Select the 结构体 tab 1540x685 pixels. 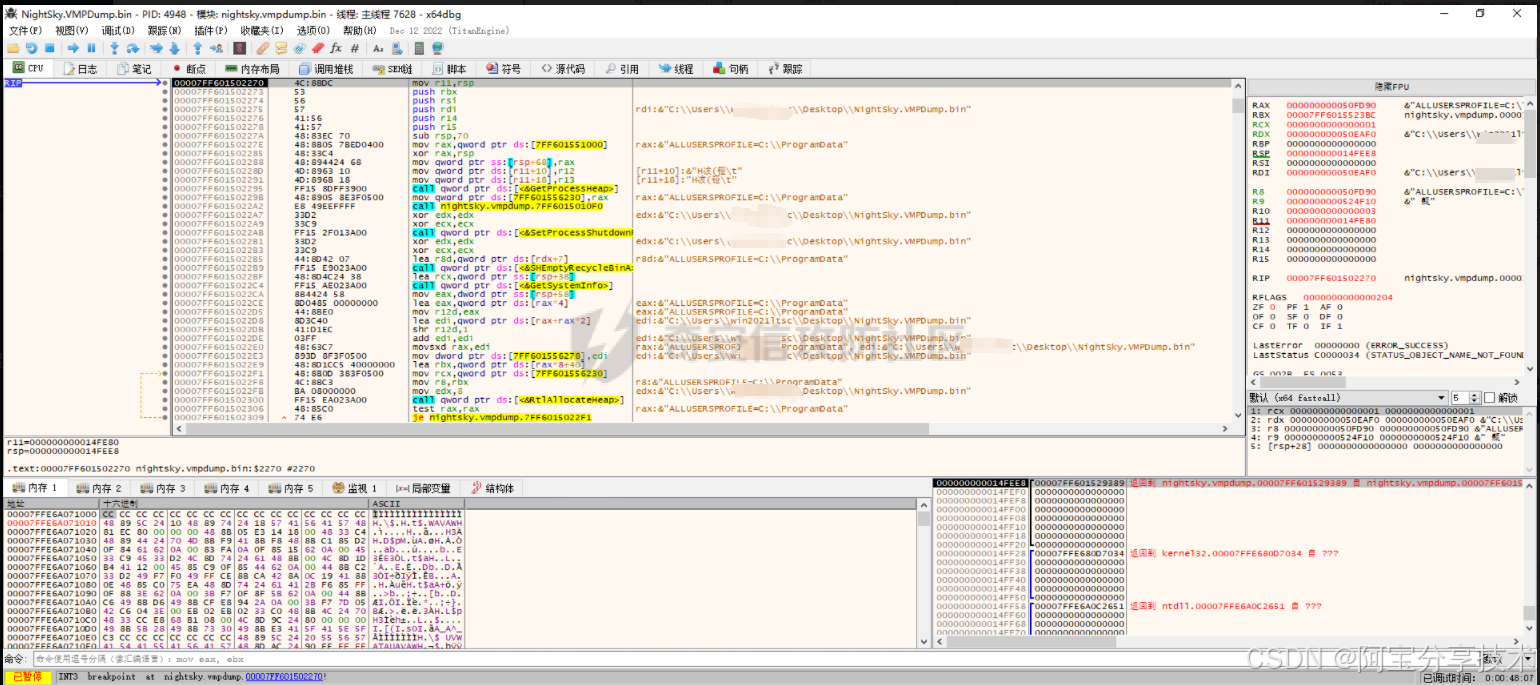pos(492,488)
